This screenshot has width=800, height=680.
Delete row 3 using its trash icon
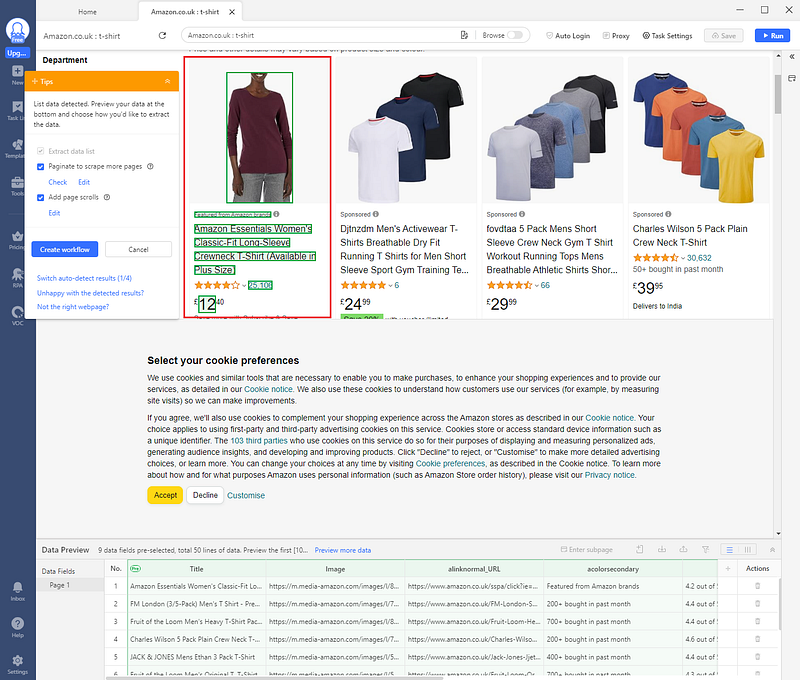[758, 621]
